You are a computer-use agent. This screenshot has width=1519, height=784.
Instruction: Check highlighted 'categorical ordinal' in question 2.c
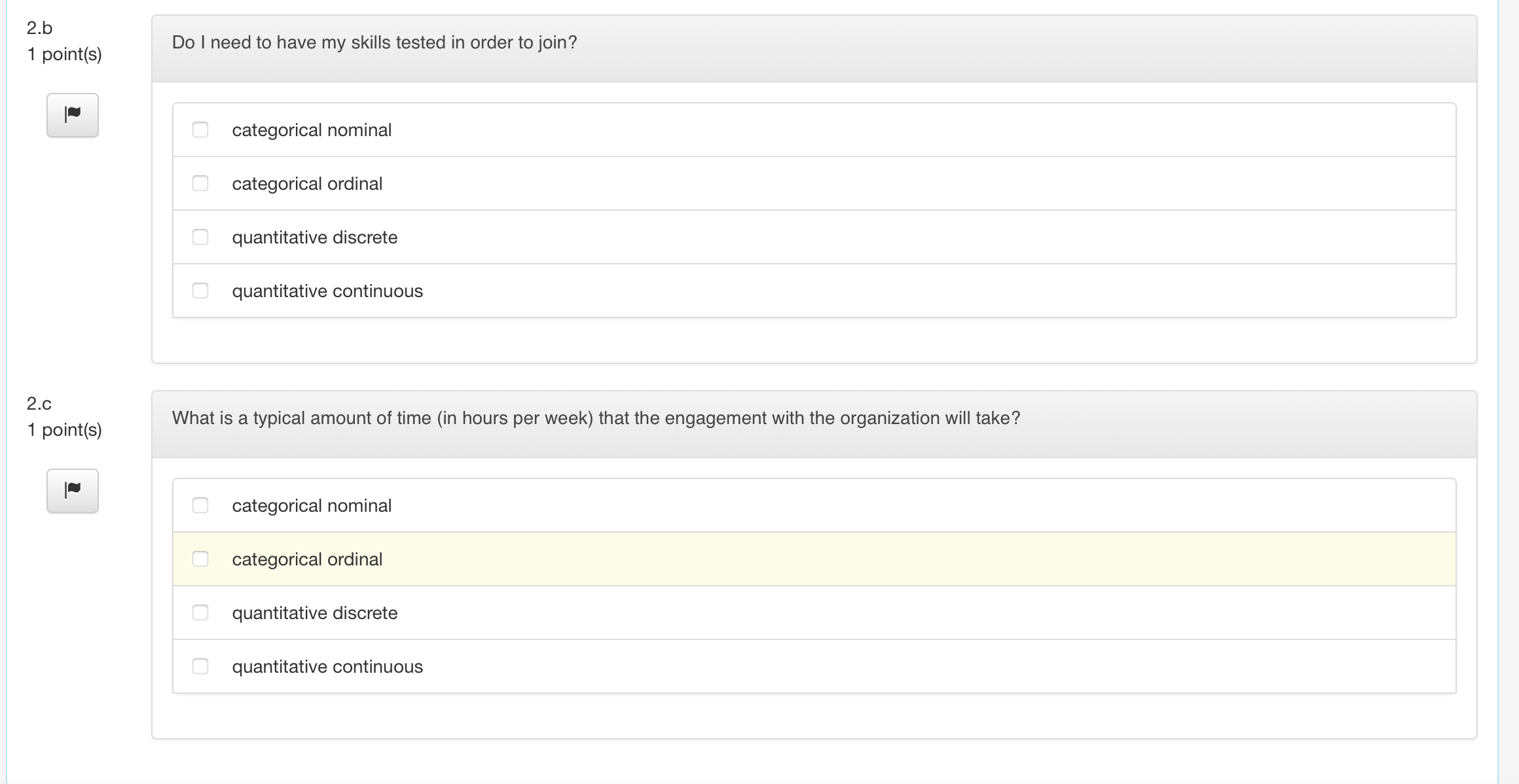click(x=200, y=559)
